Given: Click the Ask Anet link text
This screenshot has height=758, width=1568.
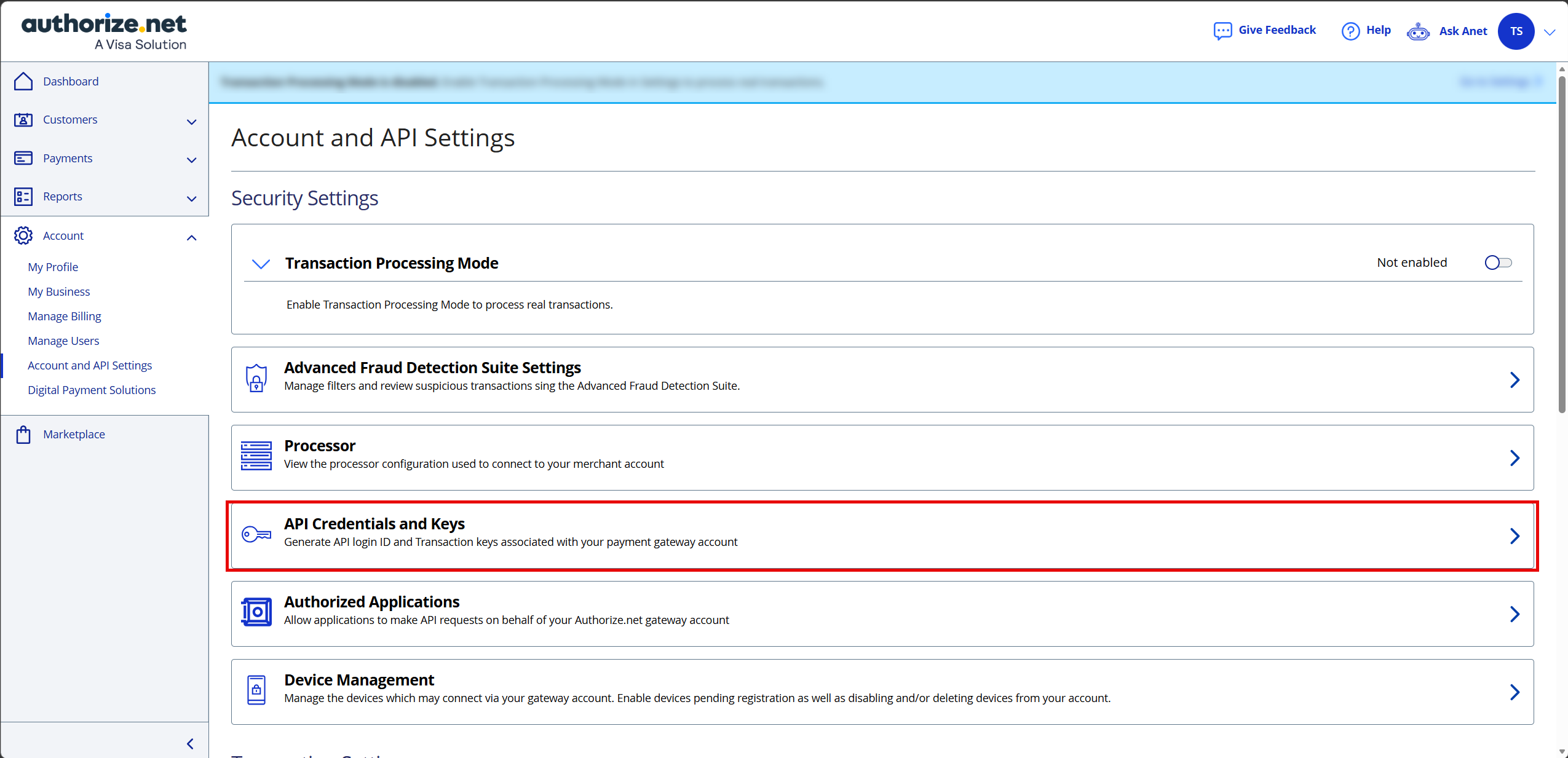Looking at the screenshot, I should 1463,31.
